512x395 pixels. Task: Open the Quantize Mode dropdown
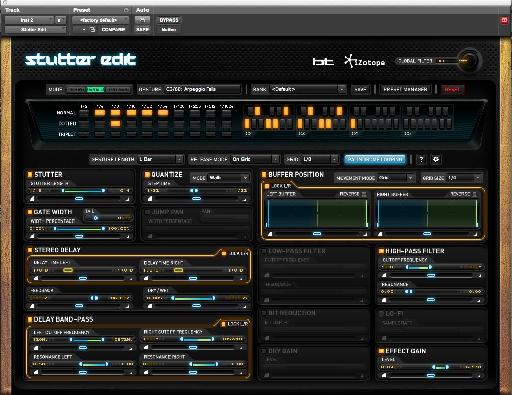coord(229,178)
